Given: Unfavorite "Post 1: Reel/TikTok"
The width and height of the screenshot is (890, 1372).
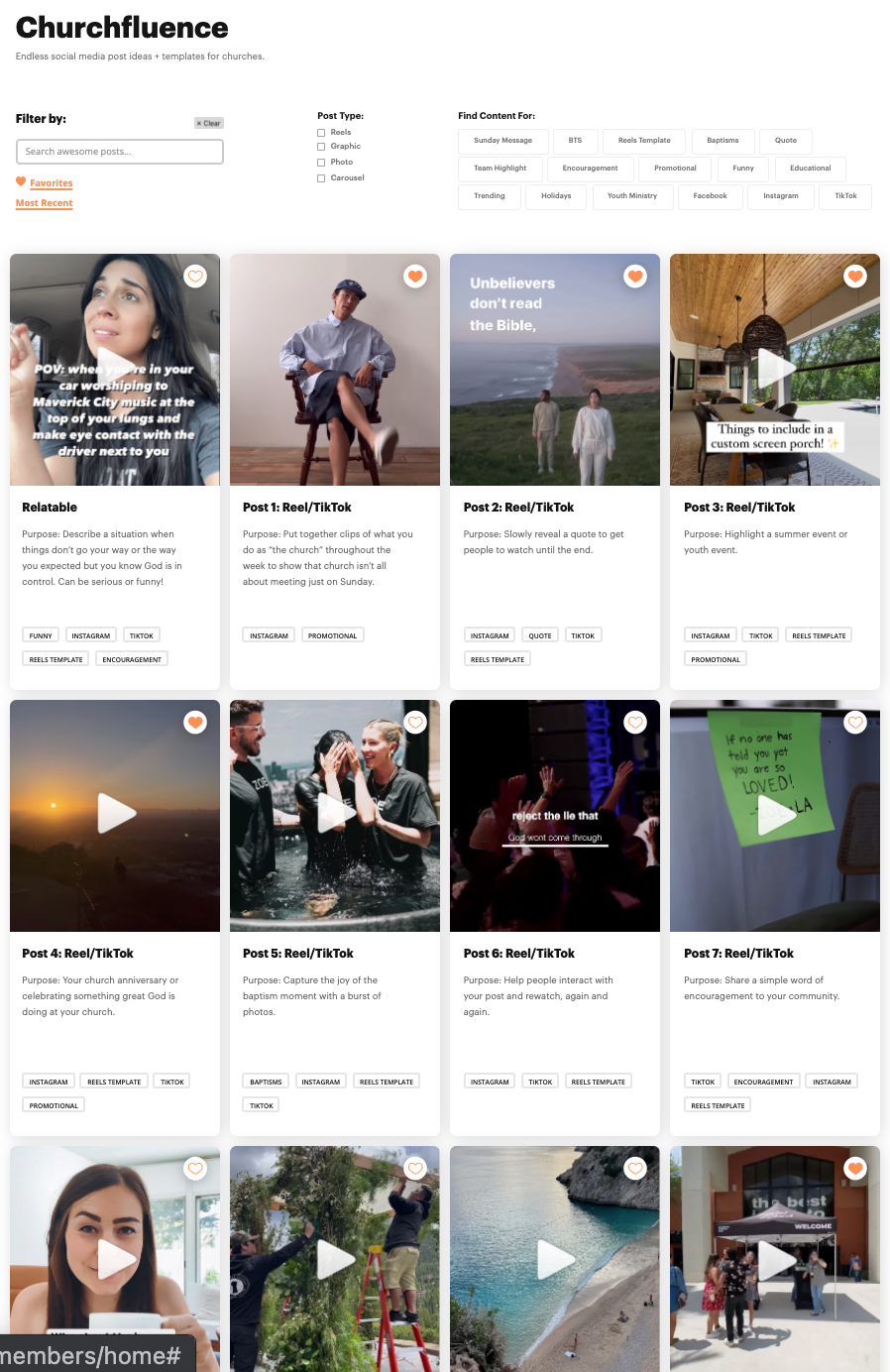Looking at the screenshot, I should pyautogui.click(x=415, y=277).
